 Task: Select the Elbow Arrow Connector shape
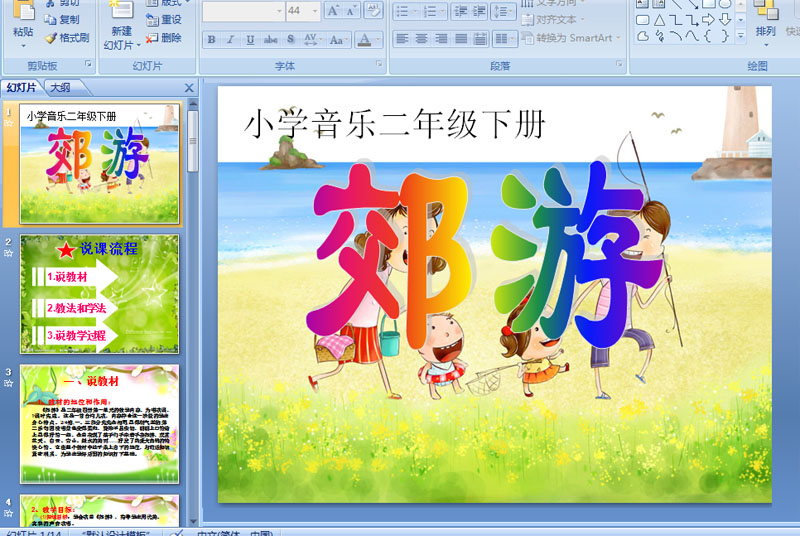point(691,20)
